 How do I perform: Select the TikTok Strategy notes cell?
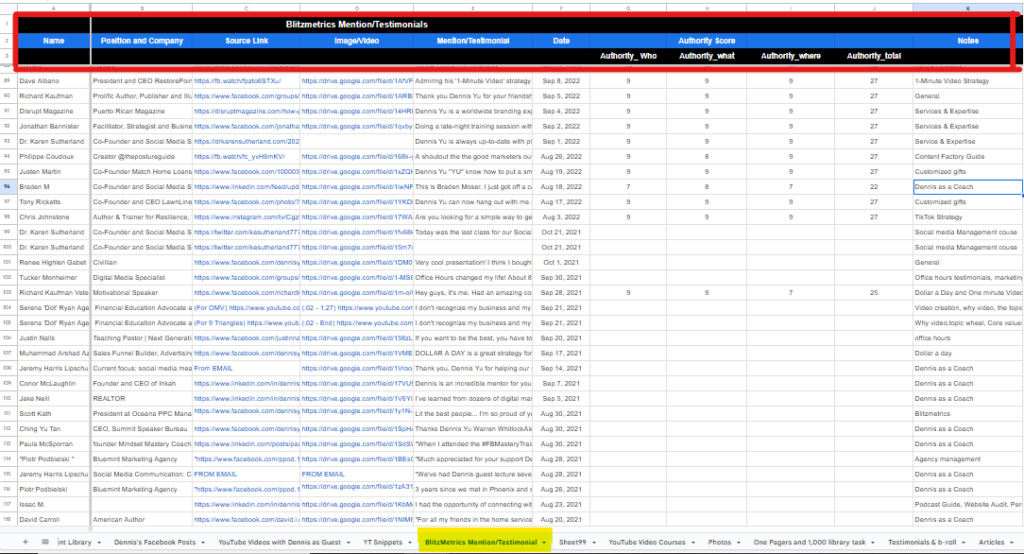tap(968, 217)
